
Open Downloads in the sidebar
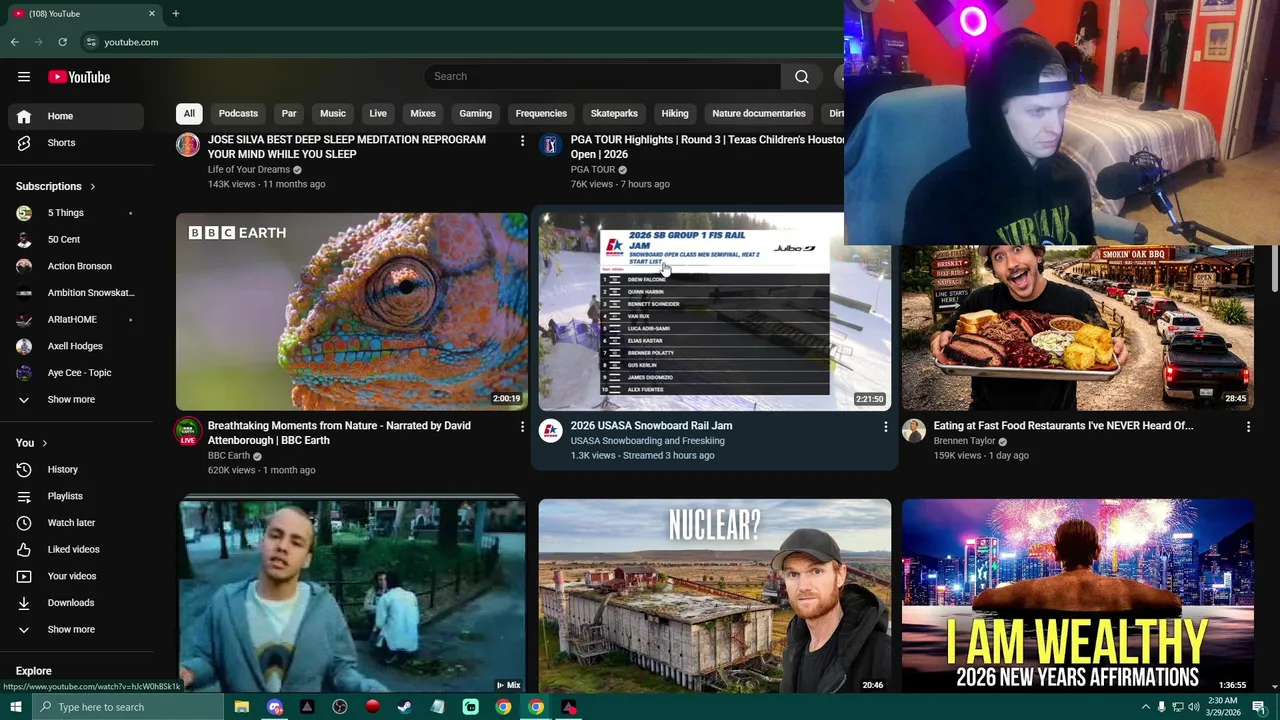pos(76,603)
